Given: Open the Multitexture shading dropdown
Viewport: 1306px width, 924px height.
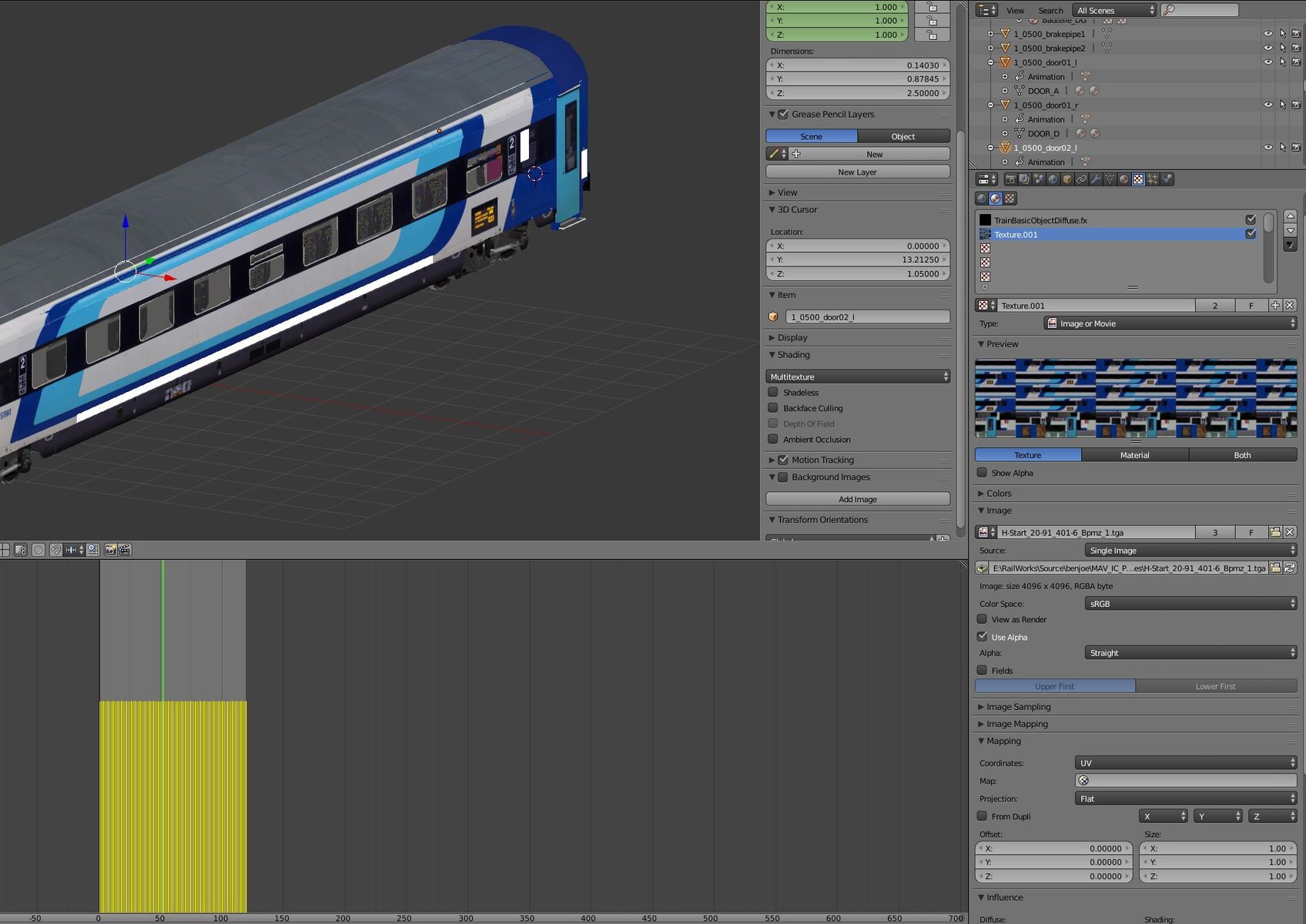Looking at the screenshot, I should coord(858,377).
